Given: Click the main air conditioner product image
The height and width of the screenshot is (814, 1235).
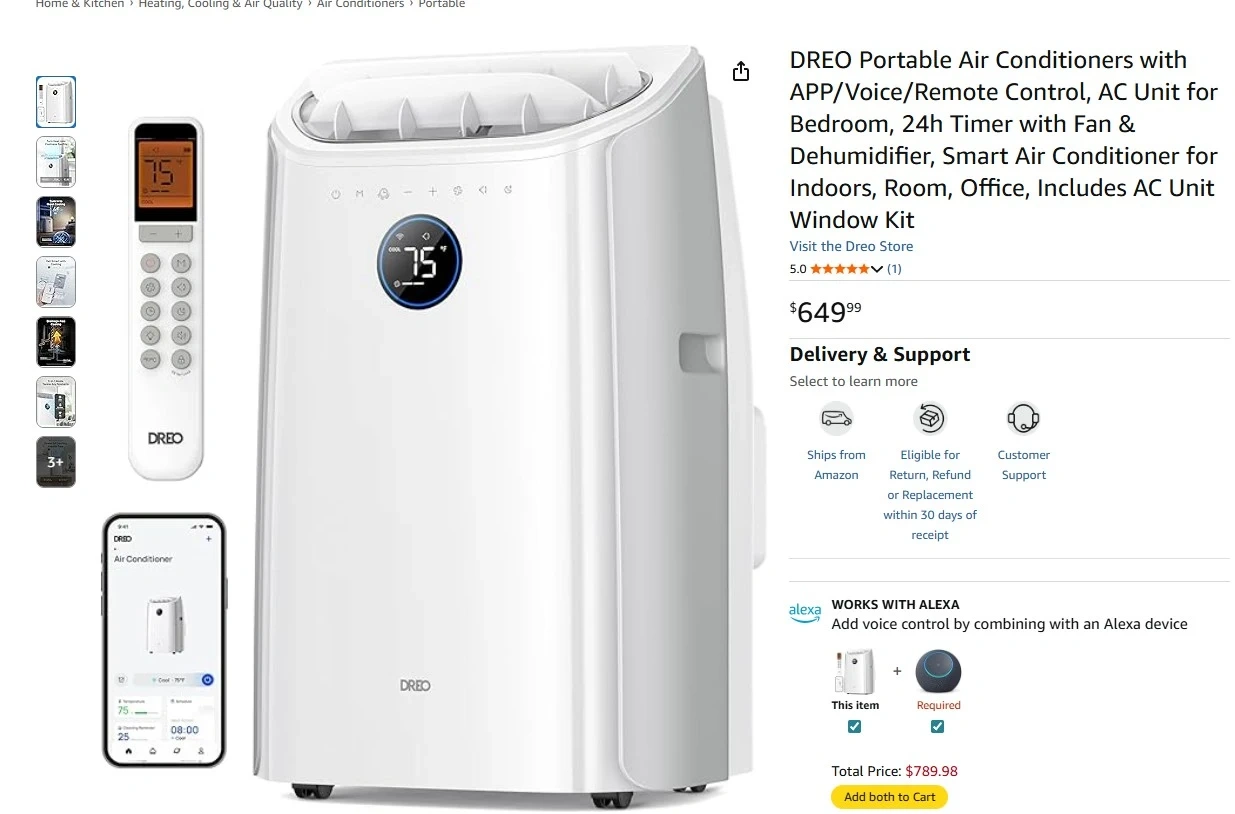Looking at the screenshot, I should point(510,425).
